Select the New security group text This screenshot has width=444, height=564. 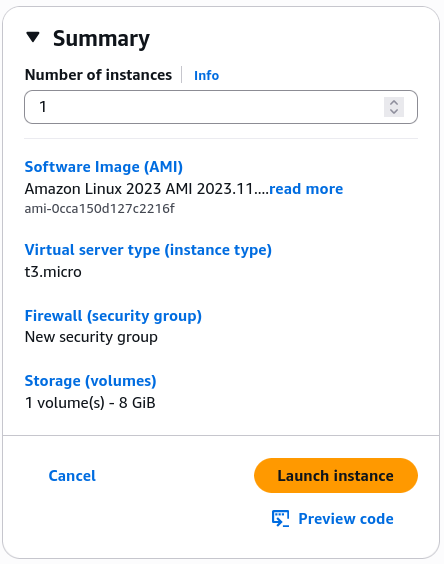coord(91,337)
